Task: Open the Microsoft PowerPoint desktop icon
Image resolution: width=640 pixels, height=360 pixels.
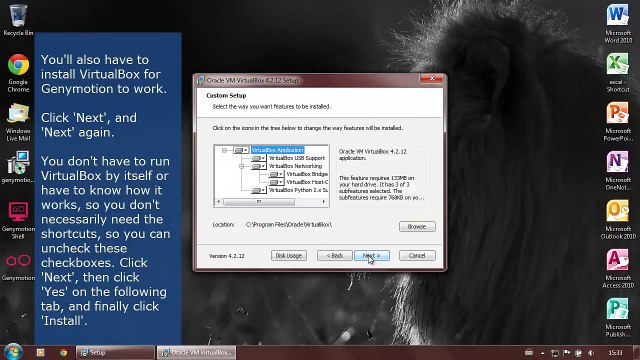Action: pos(618,122)
